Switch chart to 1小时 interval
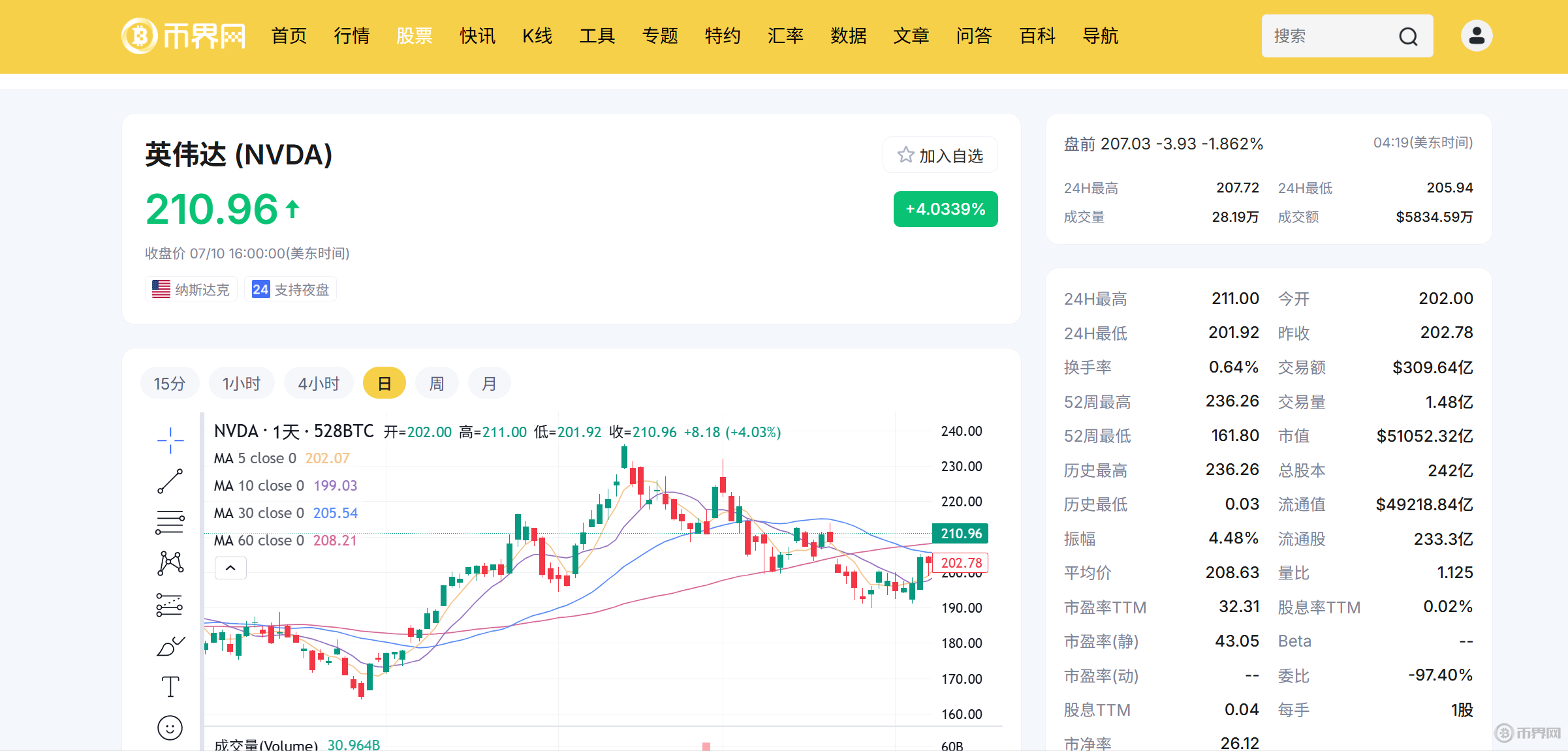Image resolution: width=1568 pixels, height=751 pixels. (x=242, y=384)
